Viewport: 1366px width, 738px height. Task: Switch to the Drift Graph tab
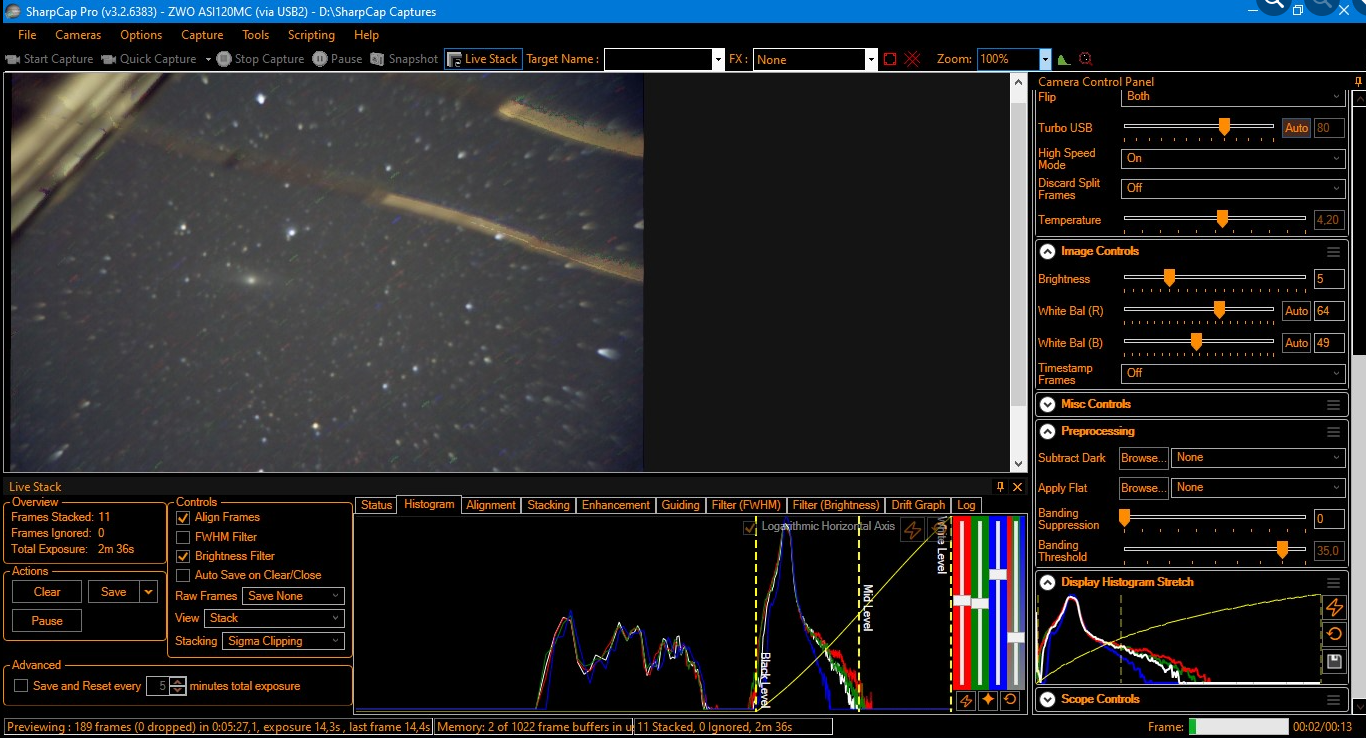(x=918, y=505)
